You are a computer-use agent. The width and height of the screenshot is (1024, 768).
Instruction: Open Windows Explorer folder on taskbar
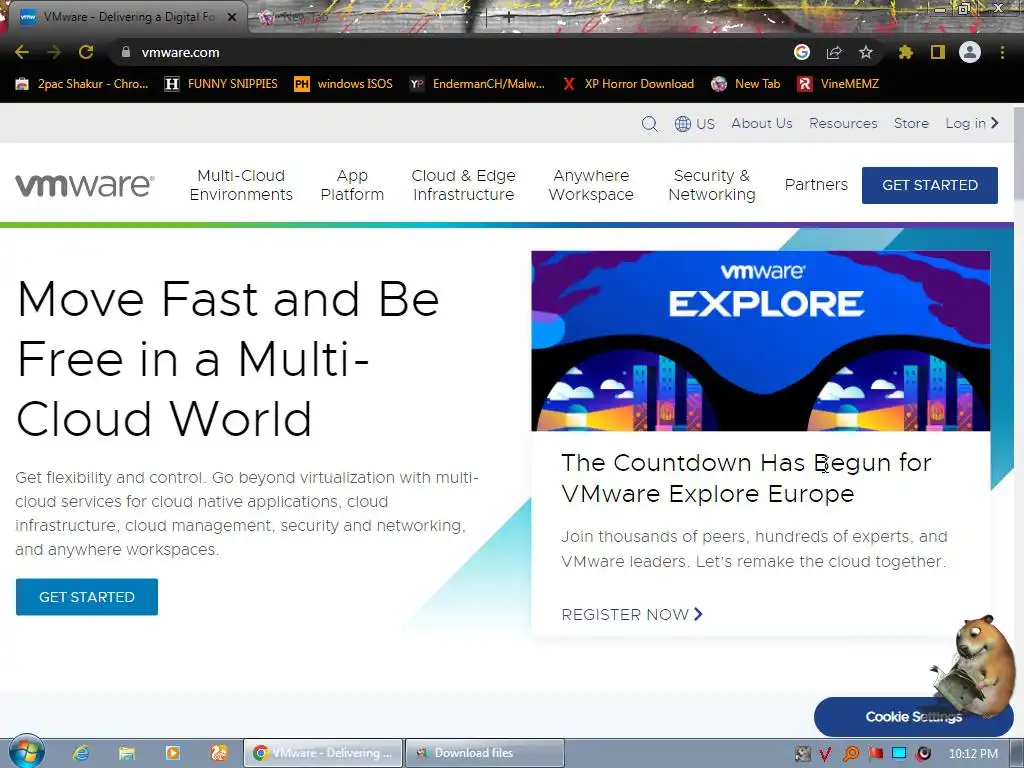(127, 753)
